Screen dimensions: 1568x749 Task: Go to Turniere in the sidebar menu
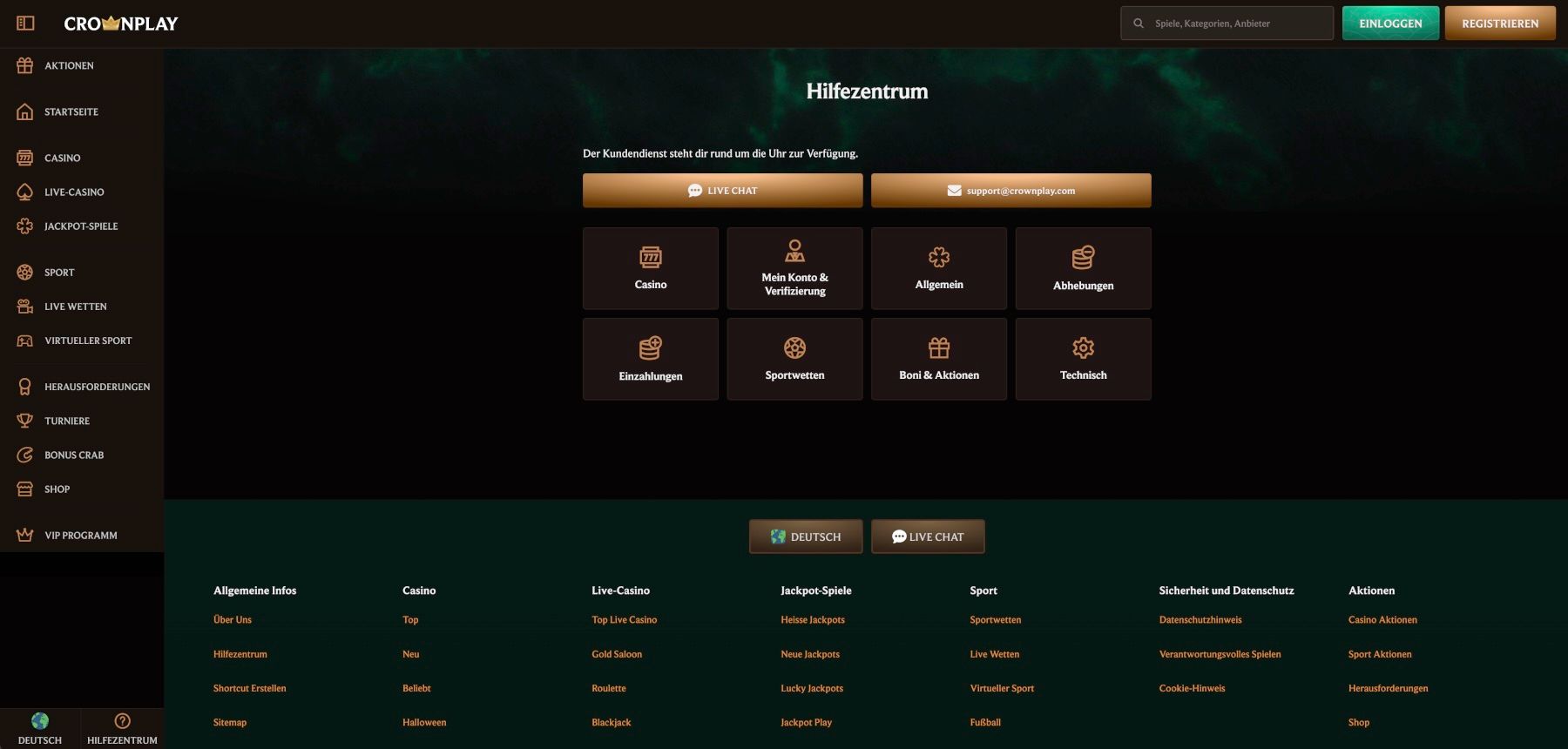point(66,421)
